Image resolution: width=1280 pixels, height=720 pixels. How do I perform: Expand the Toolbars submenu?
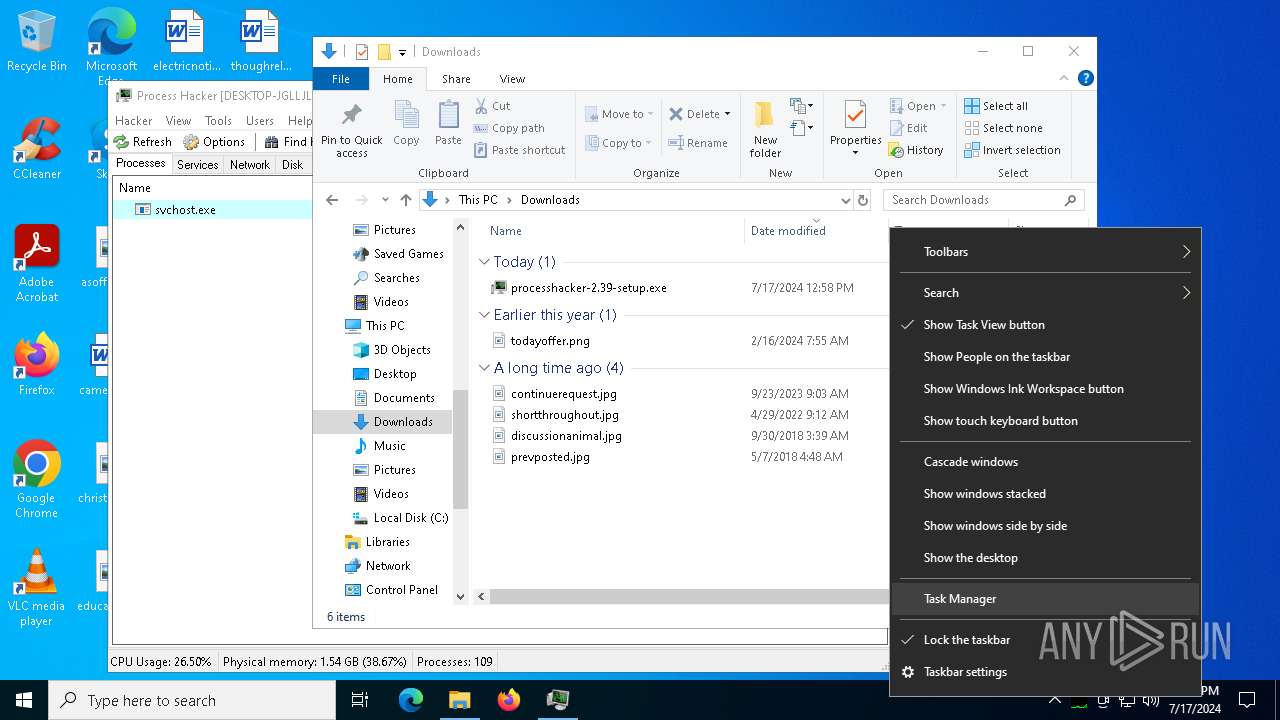point(1045,252)
